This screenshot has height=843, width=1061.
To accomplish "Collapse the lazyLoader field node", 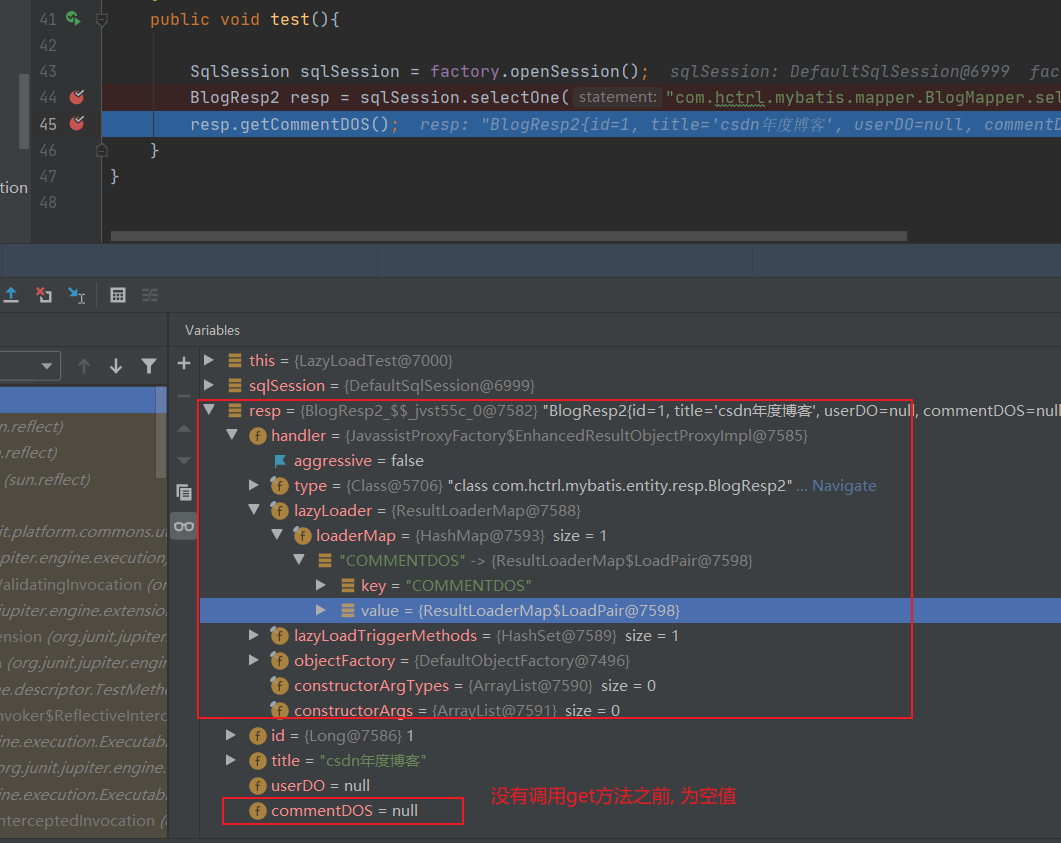I will (x=254, y=510).
